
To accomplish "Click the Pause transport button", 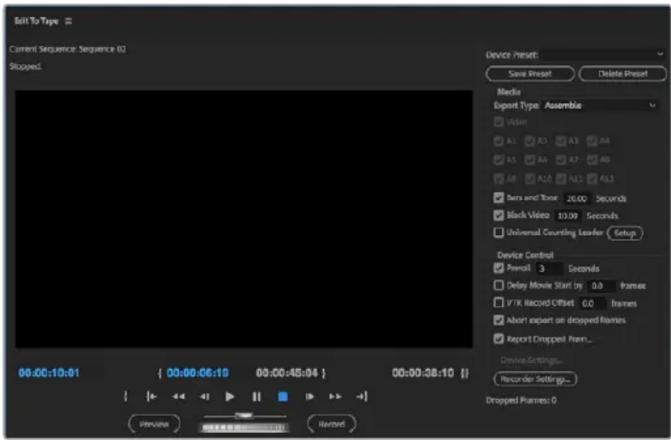I will pos(256,397).
